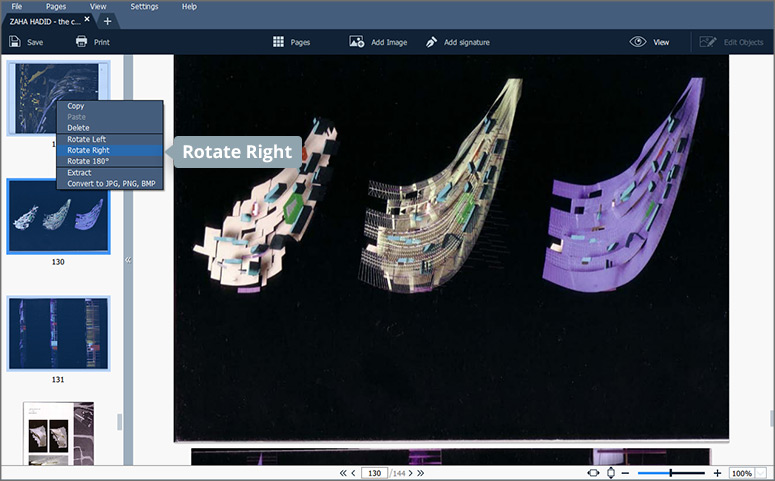Click the Add signature label
The width and height of the screenshot is (775, 481).
[467, 43]
